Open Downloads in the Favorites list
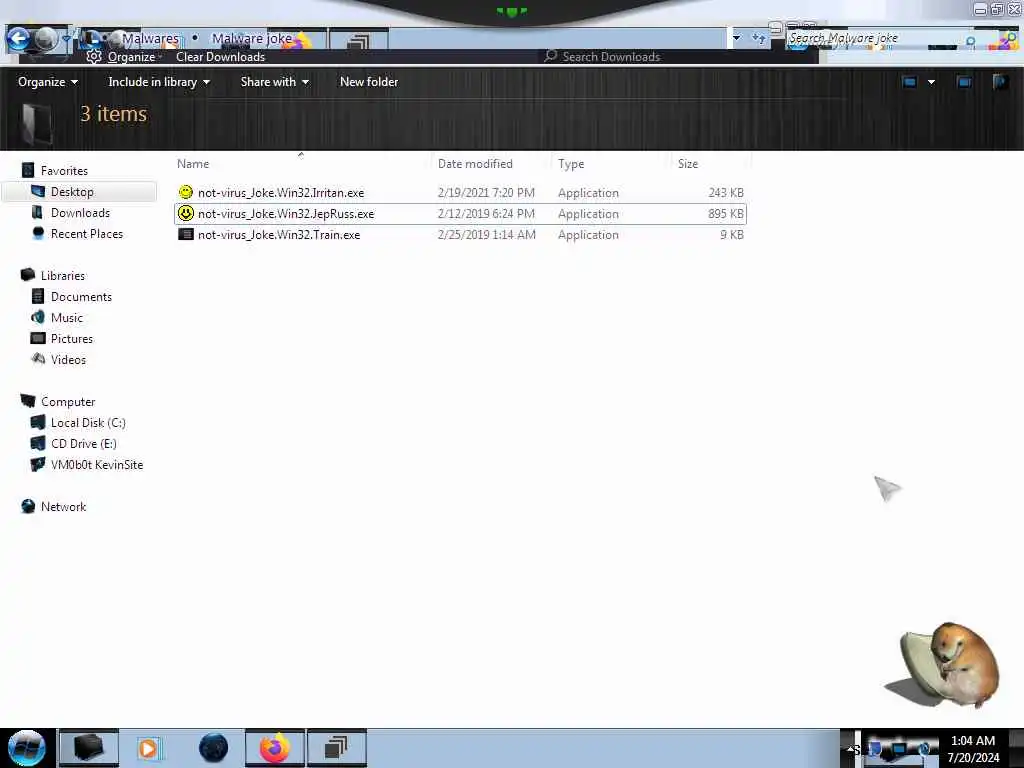Viewport: 1024px width, 768px height. point(80,212)
